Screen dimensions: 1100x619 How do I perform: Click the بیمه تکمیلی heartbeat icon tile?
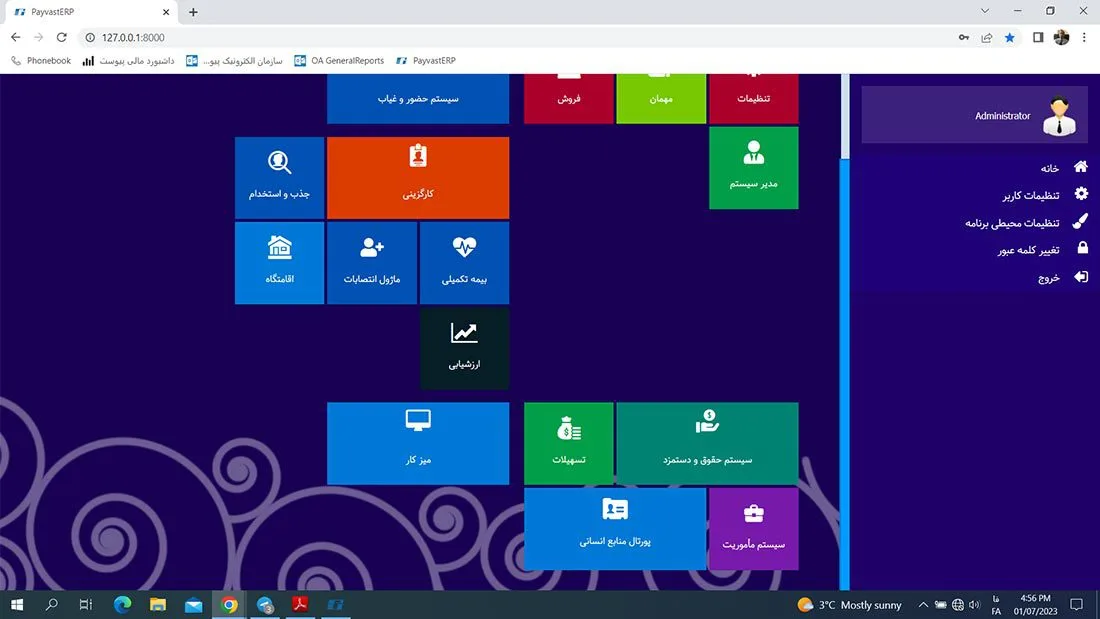tap(464, 262)
